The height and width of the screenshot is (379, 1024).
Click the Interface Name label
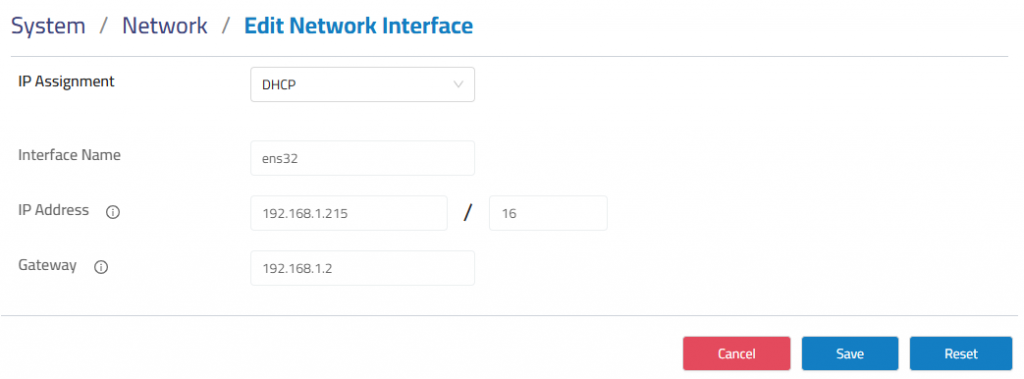pos(69,156)
